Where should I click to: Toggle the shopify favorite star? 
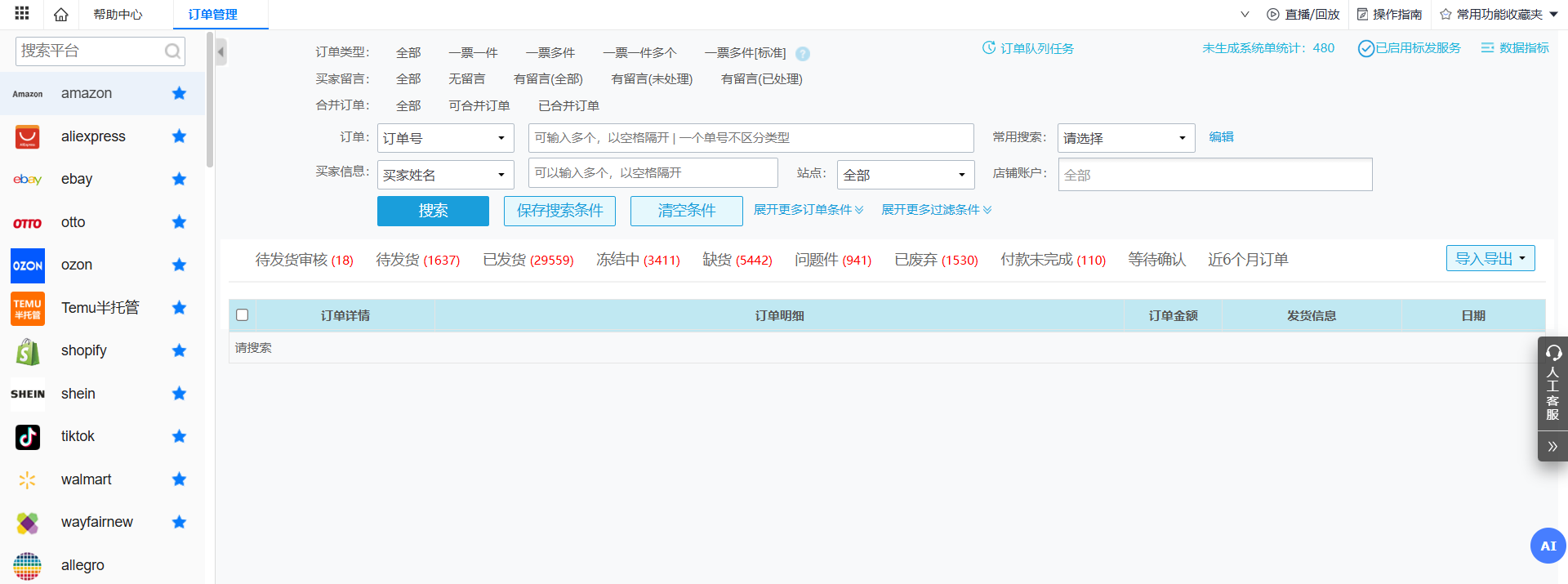tap(179, 350)
